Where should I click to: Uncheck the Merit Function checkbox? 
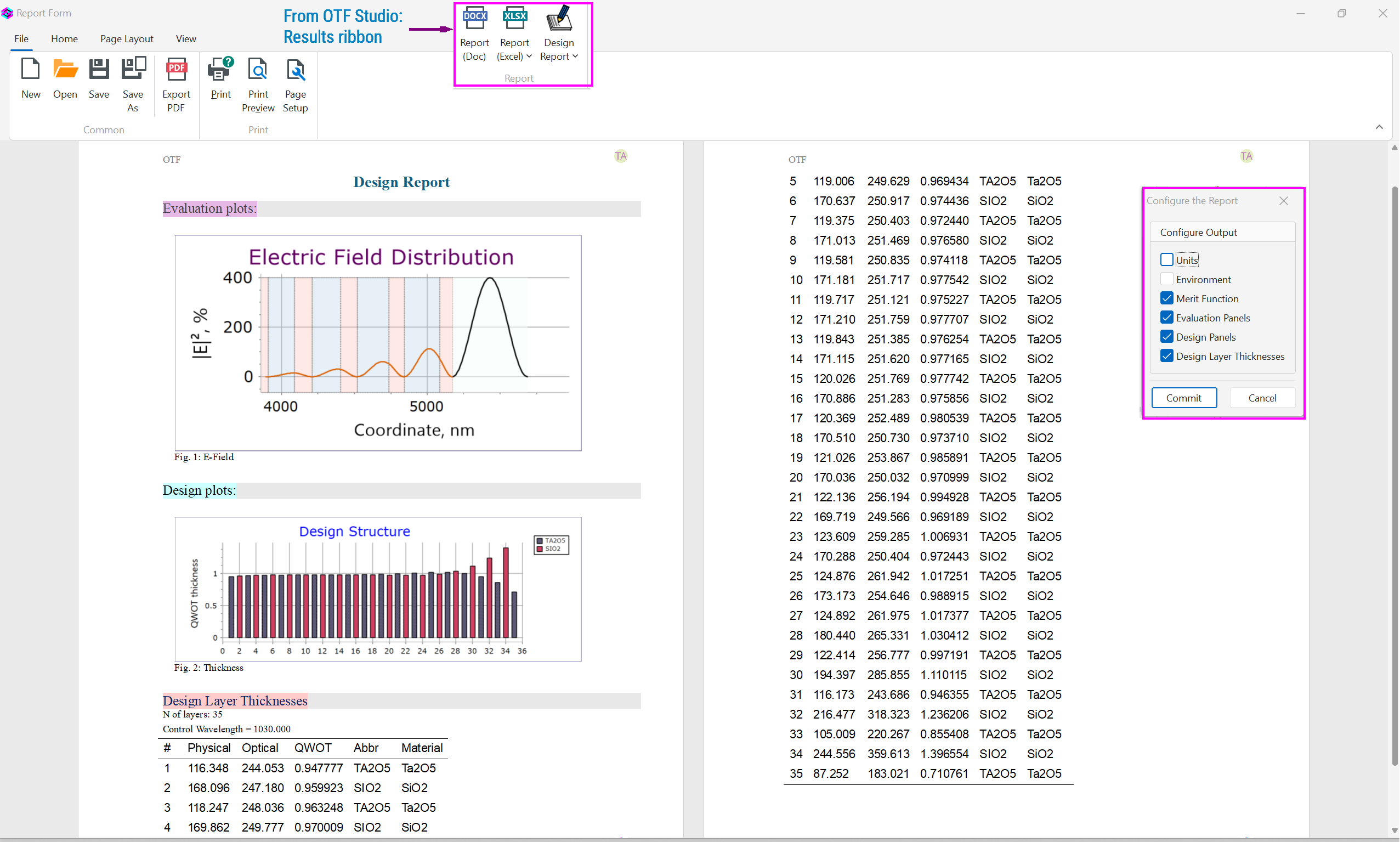pyautogui.click(x=1167, y=298)
